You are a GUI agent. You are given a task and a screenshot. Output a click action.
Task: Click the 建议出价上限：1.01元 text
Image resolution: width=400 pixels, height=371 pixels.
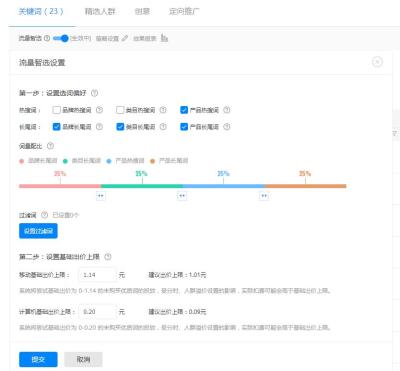click(x=177, y=275)
